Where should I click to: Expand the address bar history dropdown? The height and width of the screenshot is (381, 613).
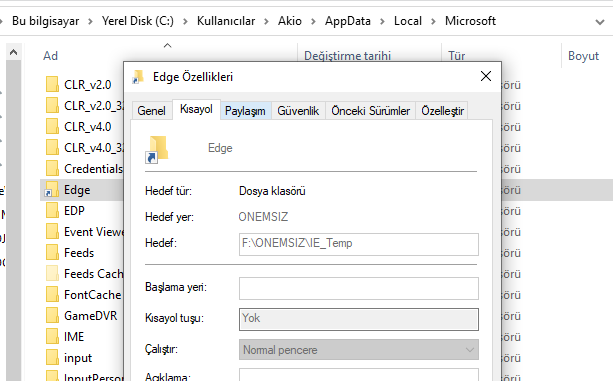[600, 22]
